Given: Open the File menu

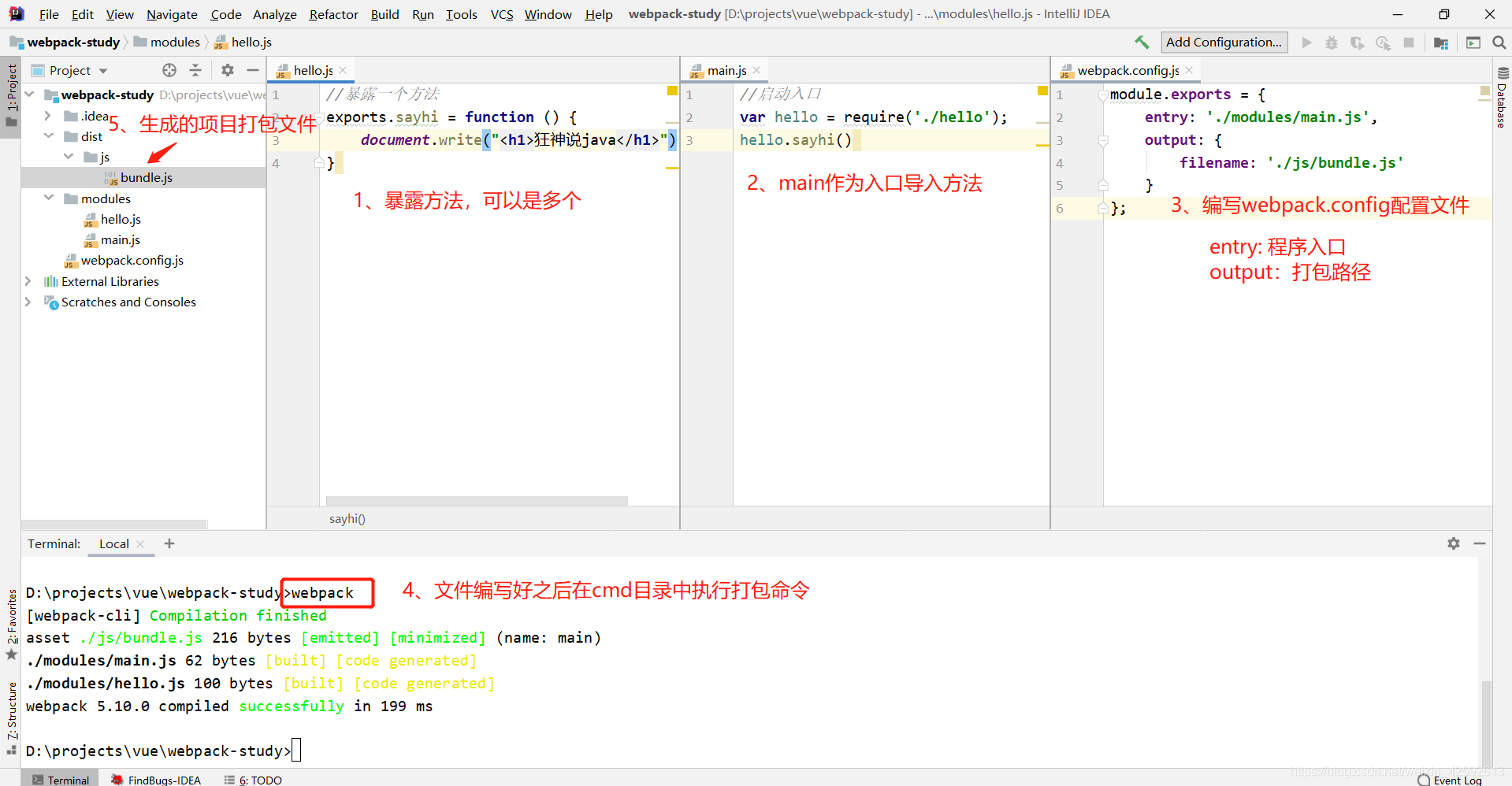Looking at the screenshot, I should tap(49, 14).
